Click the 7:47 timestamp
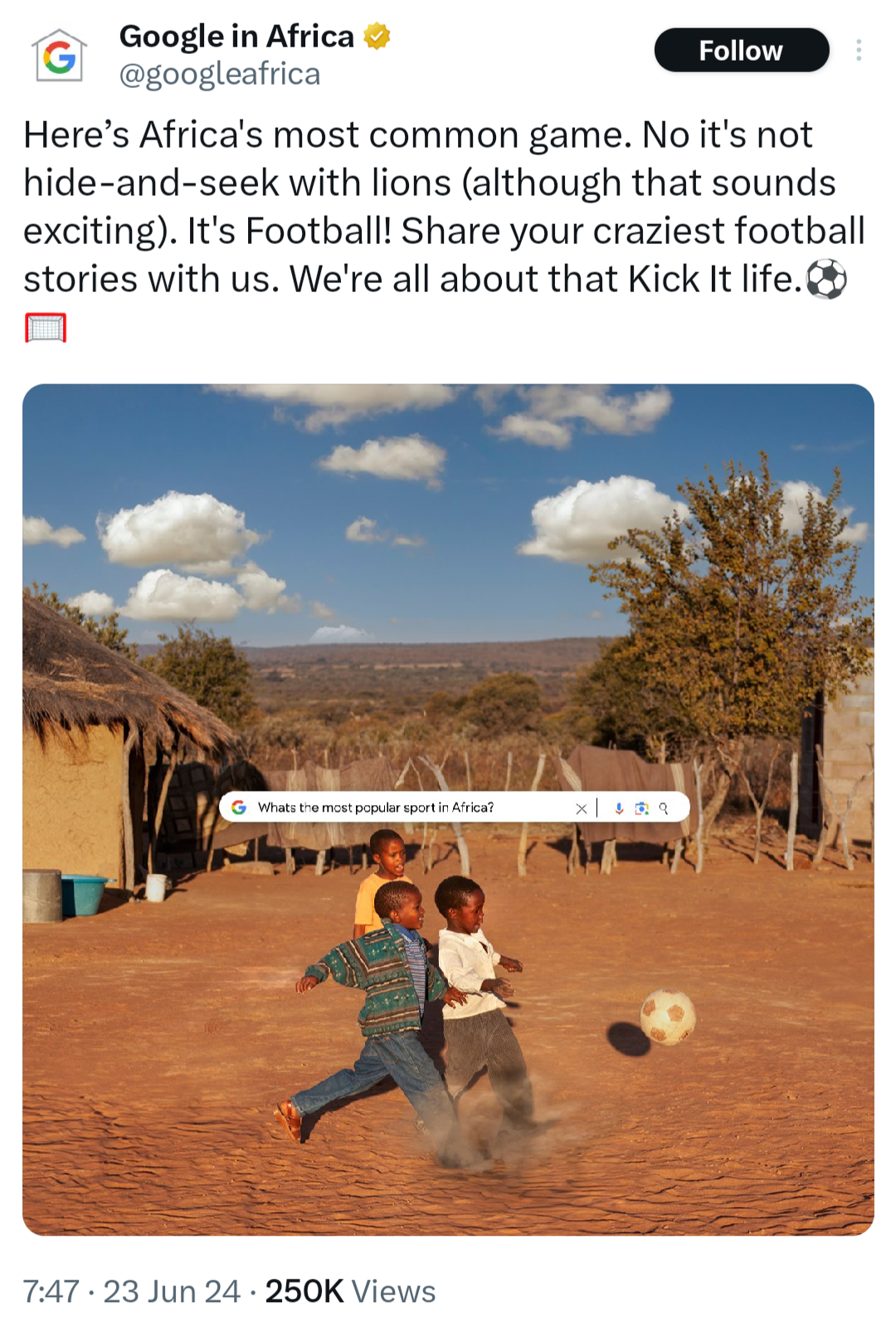The image size is (896, 1332). point(51,1291)
